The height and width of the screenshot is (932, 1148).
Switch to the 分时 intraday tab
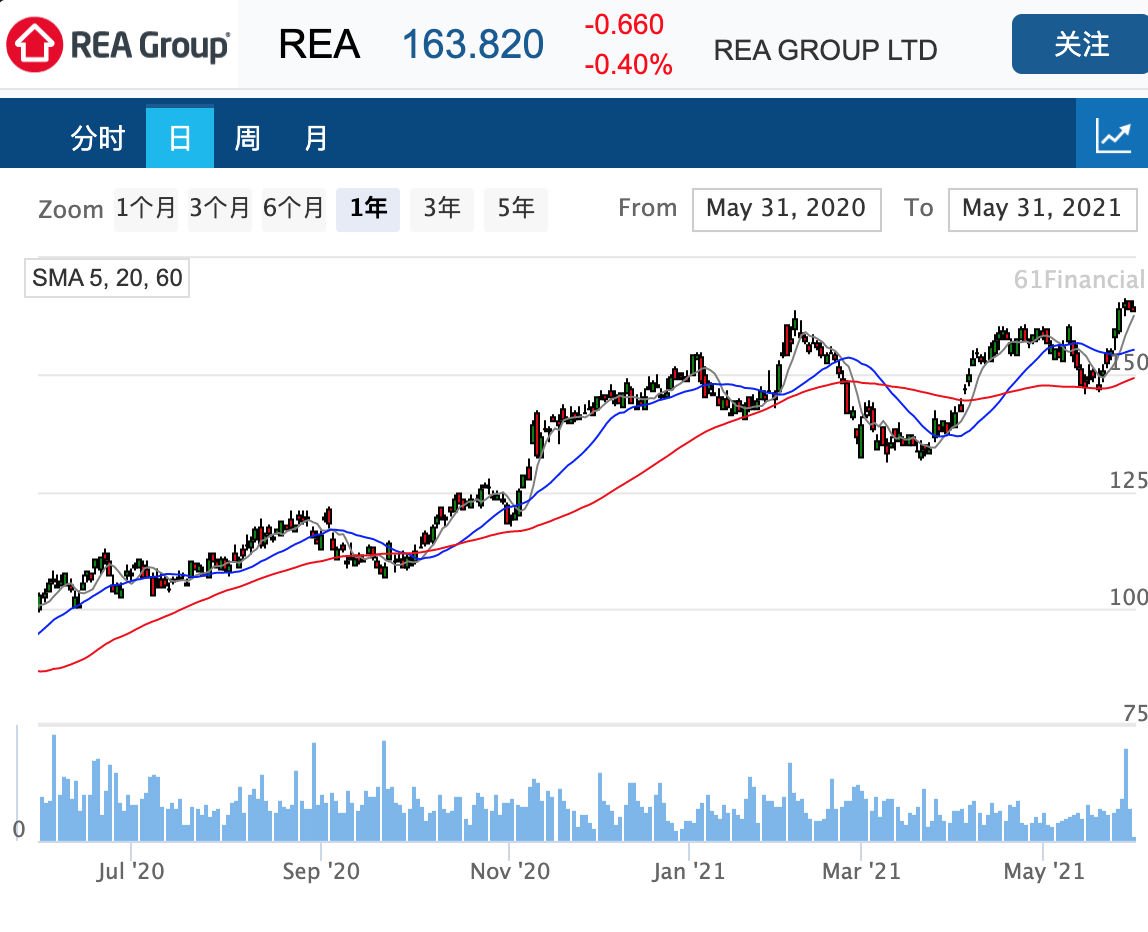tap(97, 138)
